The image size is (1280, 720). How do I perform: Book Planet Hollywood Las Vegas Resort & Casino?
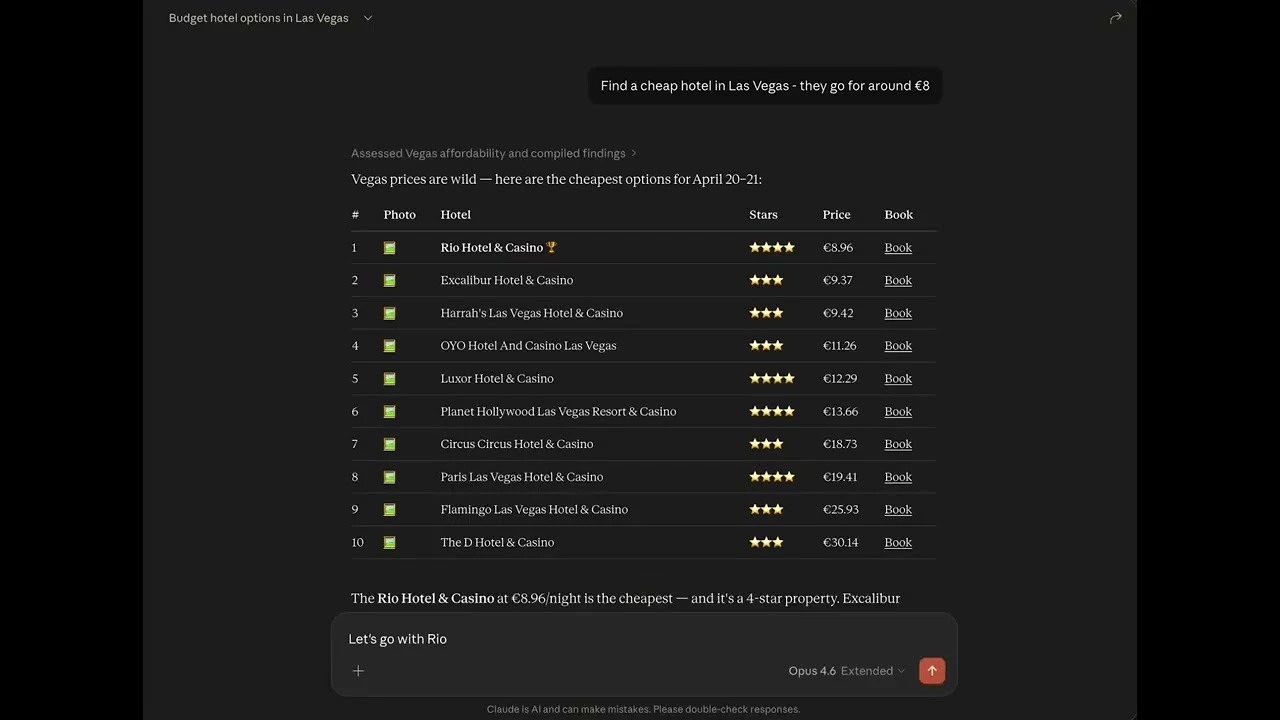click(x=898, y=411)
